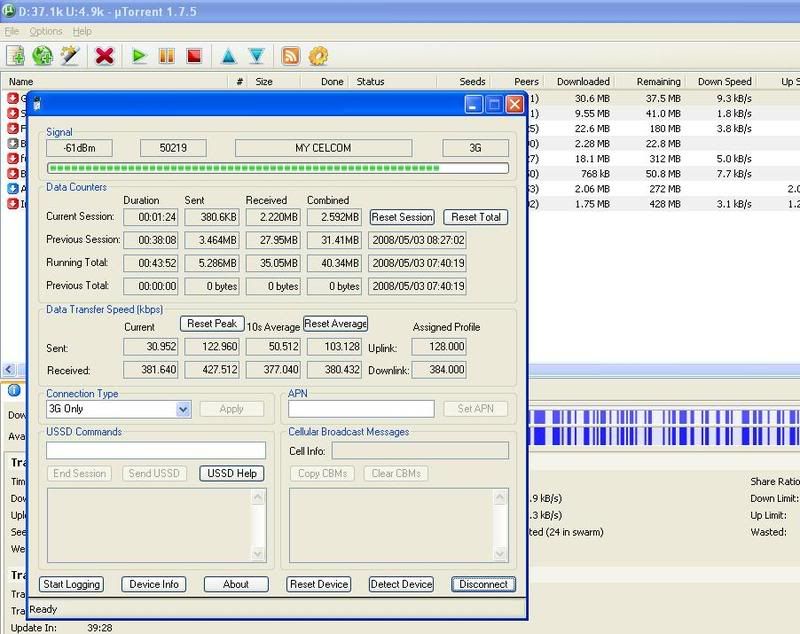Open the Help menu
Image resolution: width=800 pixels, height=634 pixels.
[82, 31]
